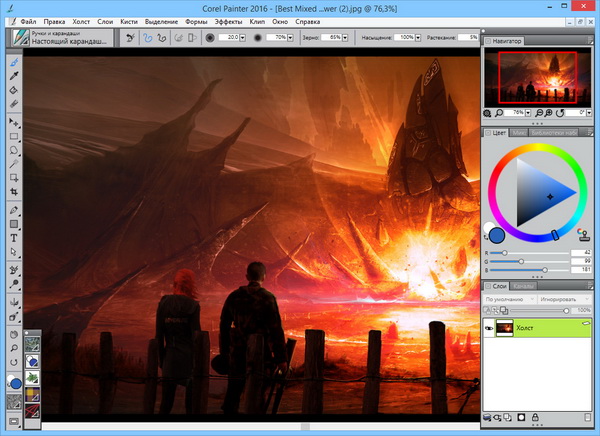
Task: Select the Grabber hand tool
Action: (x=14, y=333)
